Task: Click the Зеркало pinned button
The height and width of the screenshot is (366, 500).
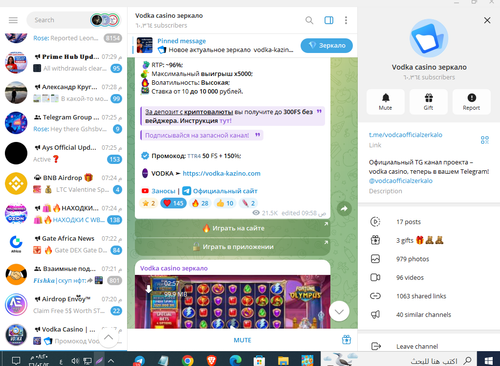Action: (x=326, y=46)
